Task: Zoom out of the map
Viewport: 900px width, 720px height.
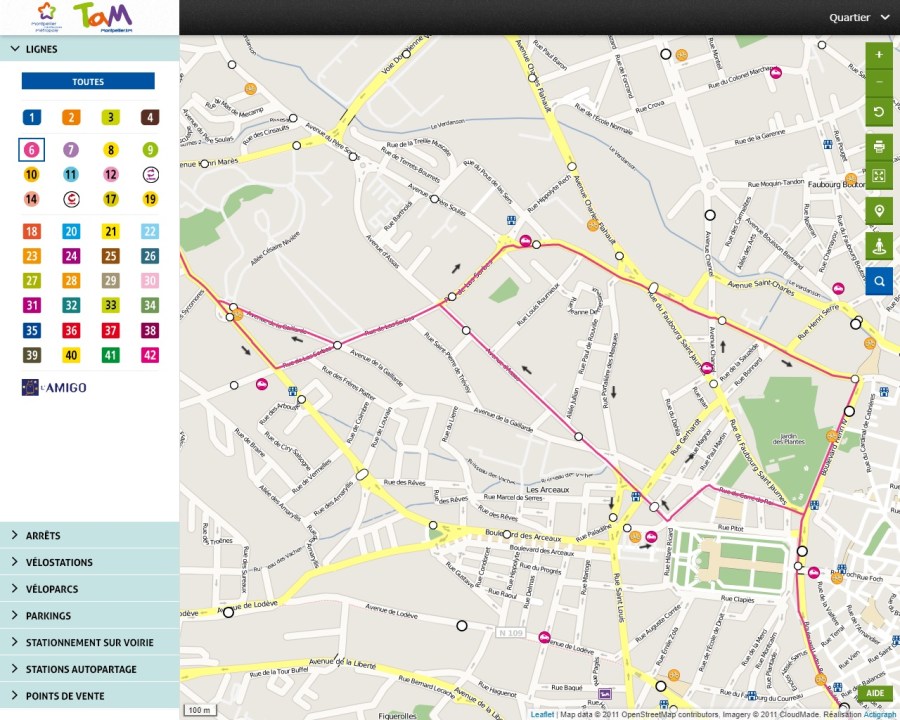Action: 879,82
